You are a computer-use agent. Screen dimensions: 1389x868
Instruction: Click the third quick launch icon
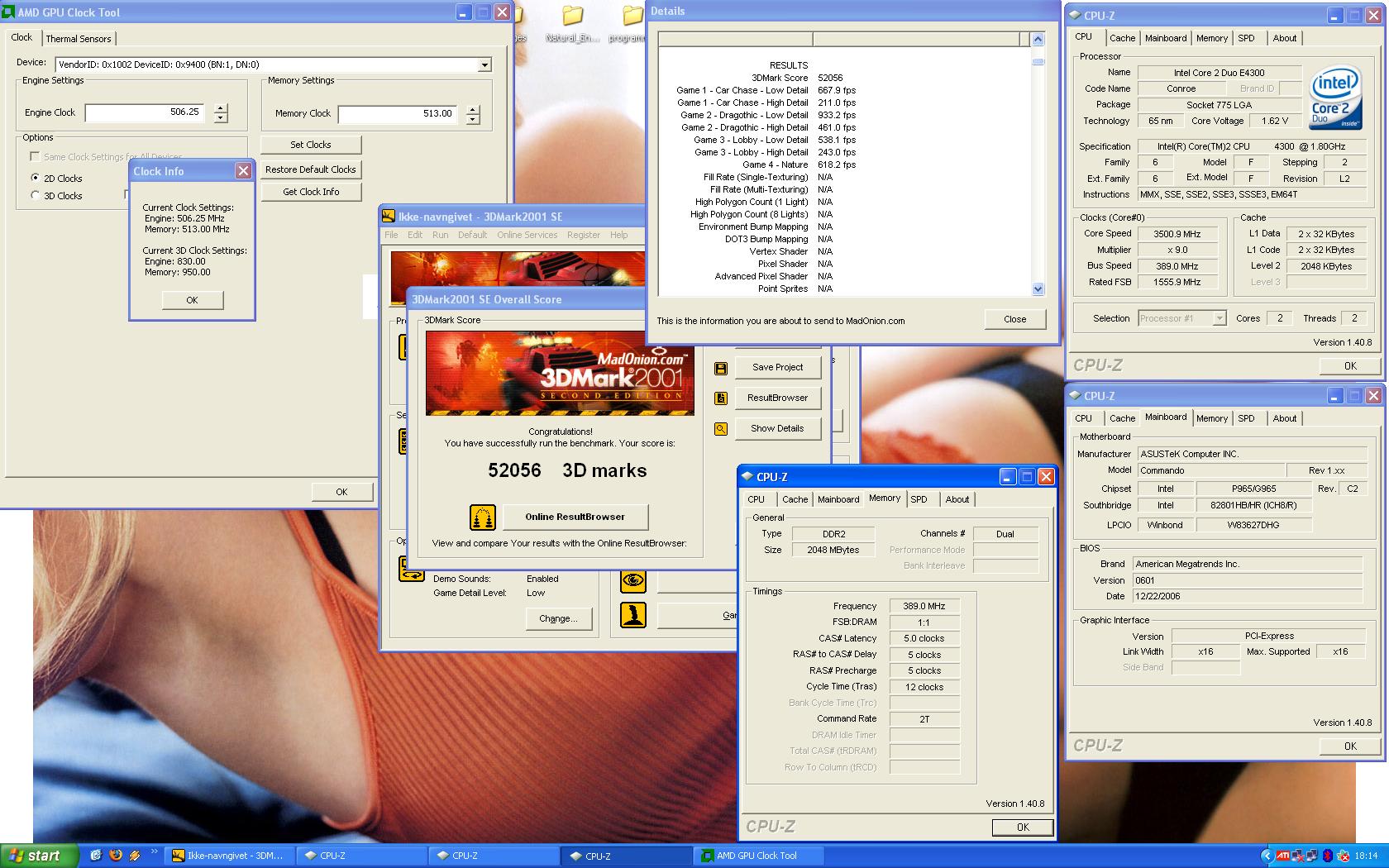(135, 856)
